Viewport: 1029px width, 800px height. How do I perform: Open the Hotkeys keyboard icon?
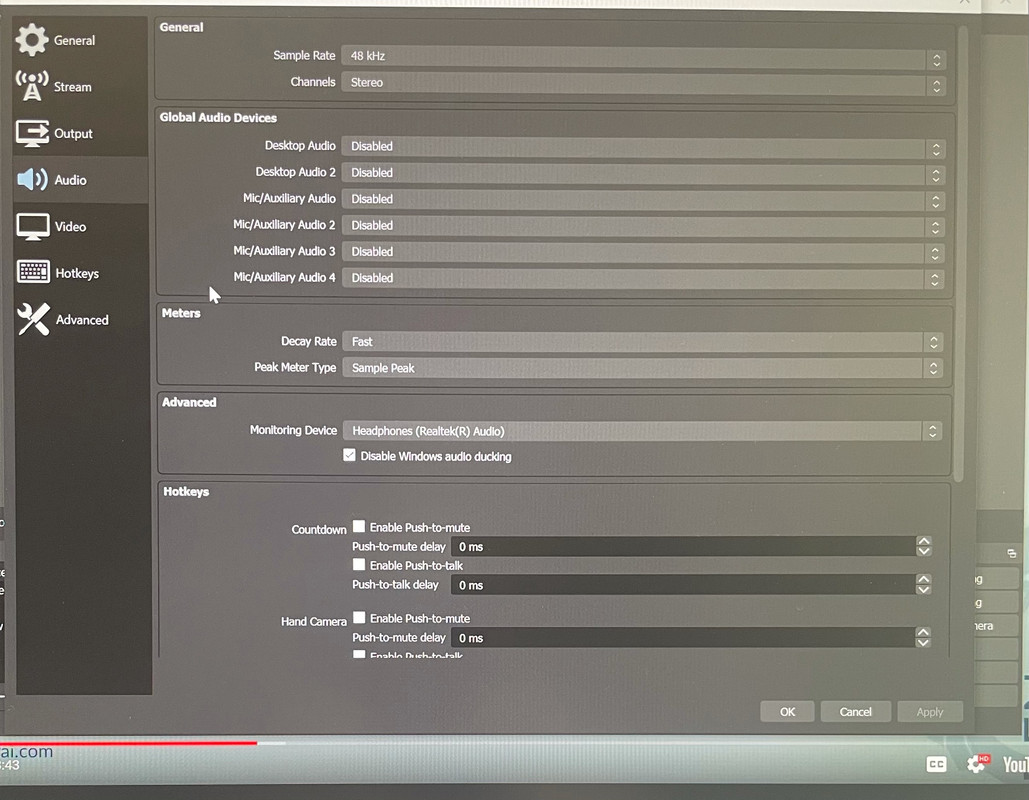tap(33, 272)
